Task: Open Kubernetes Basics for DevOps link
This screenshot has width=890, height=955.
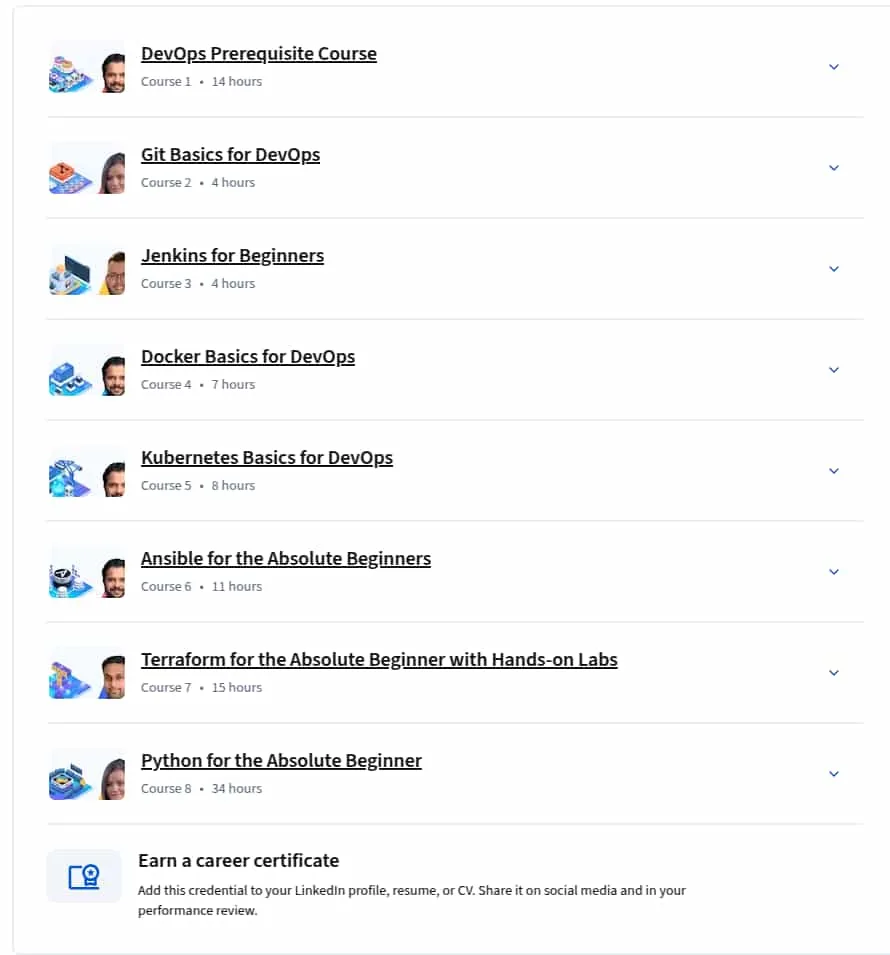Action: point(267,458)
